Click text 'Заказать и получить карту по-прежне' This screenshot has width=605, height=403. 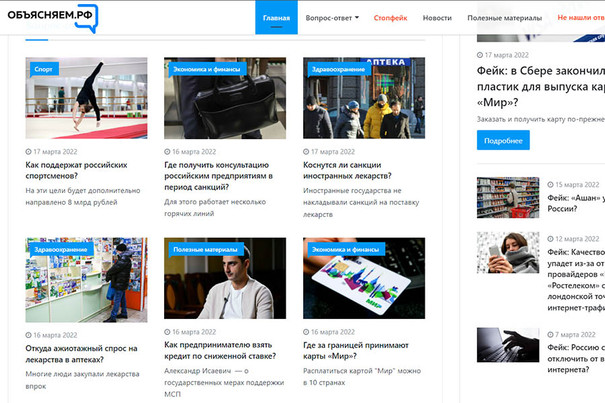tap(541, 119)
